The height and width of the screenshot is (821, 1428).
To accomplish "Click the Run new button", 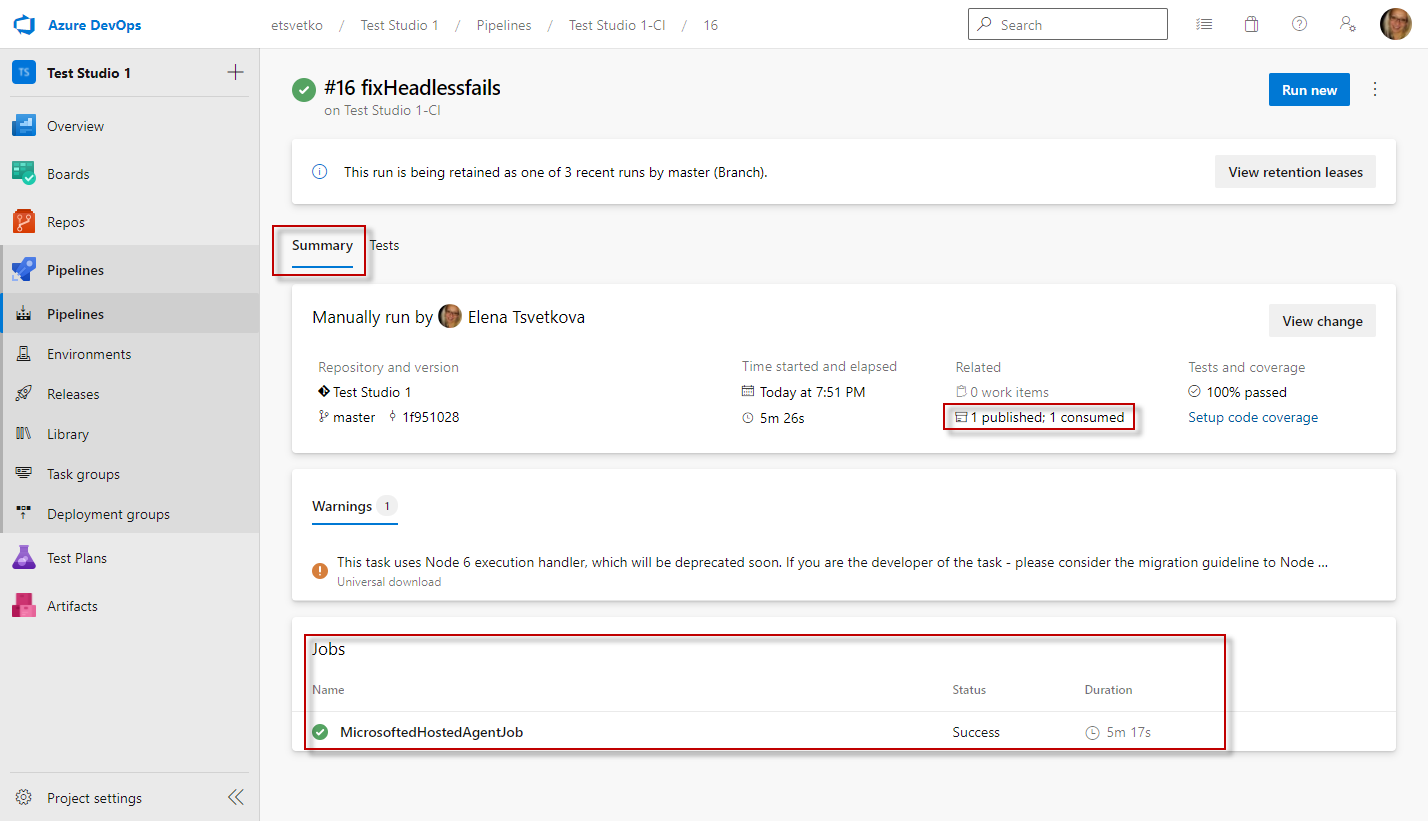I will [x=1309, y=90].
